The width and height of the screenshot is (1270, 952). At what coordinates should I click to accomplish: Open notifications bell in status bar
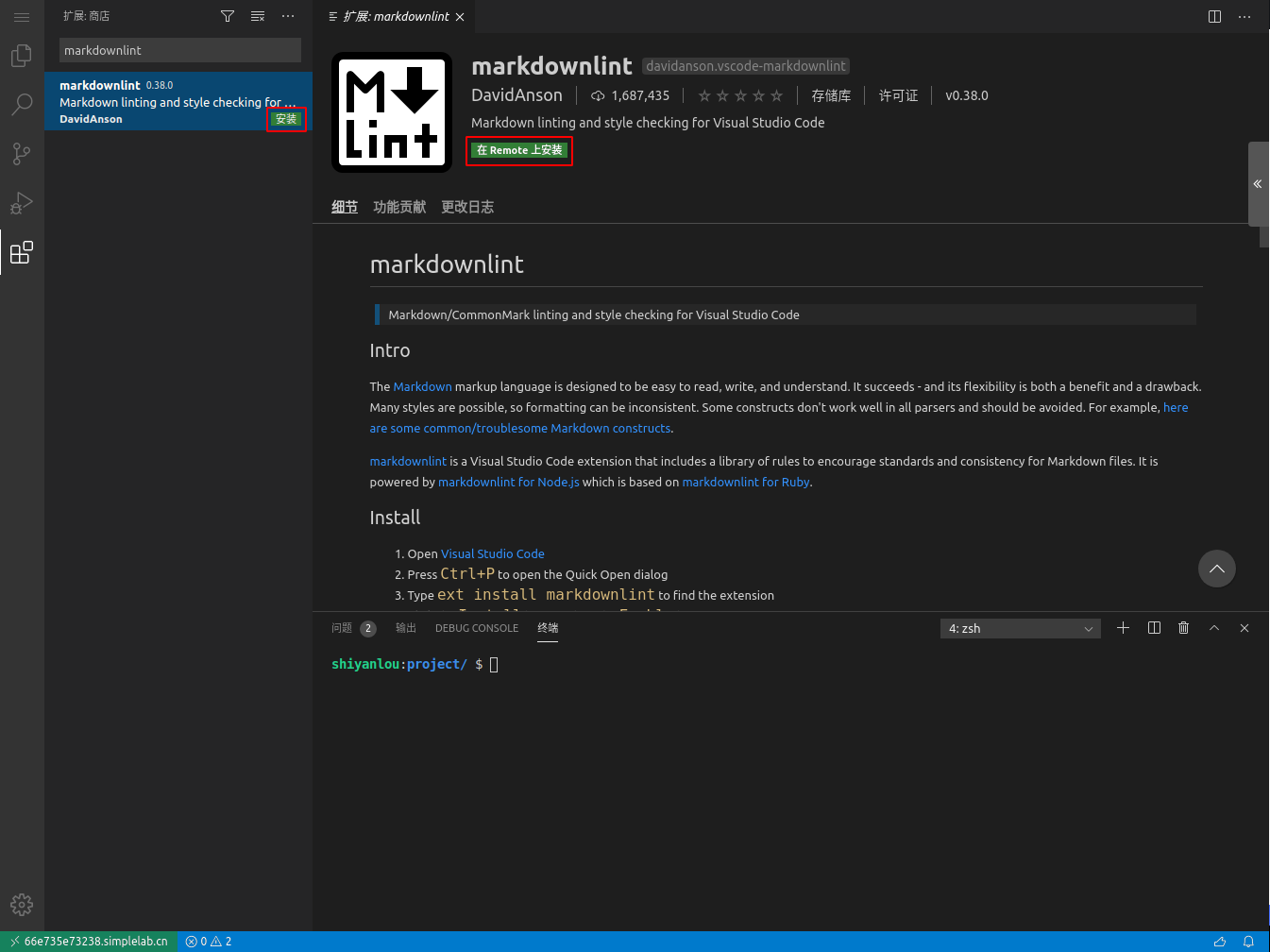1248,942
